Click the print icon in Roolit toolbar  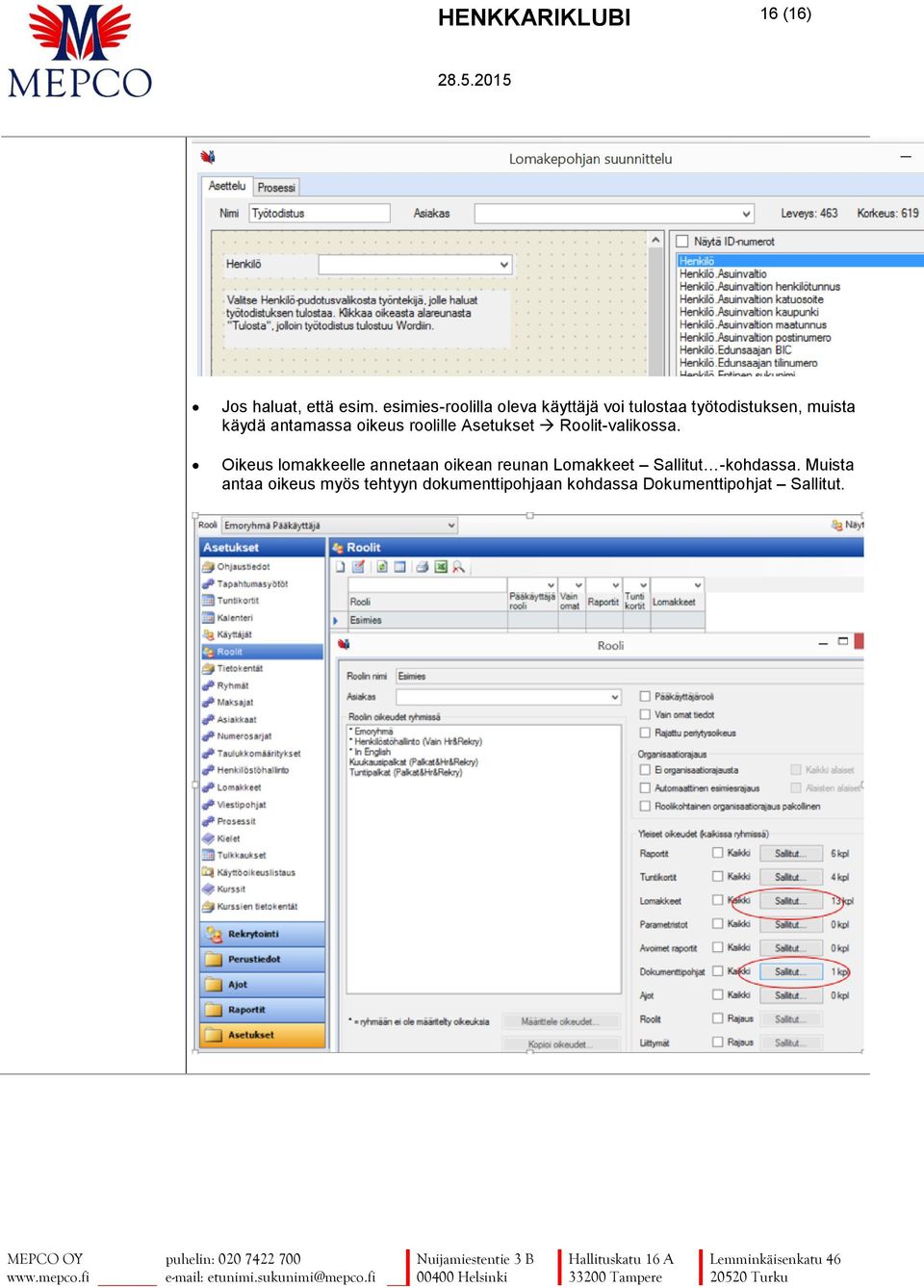pyautogui.click(x=423, y=567)
